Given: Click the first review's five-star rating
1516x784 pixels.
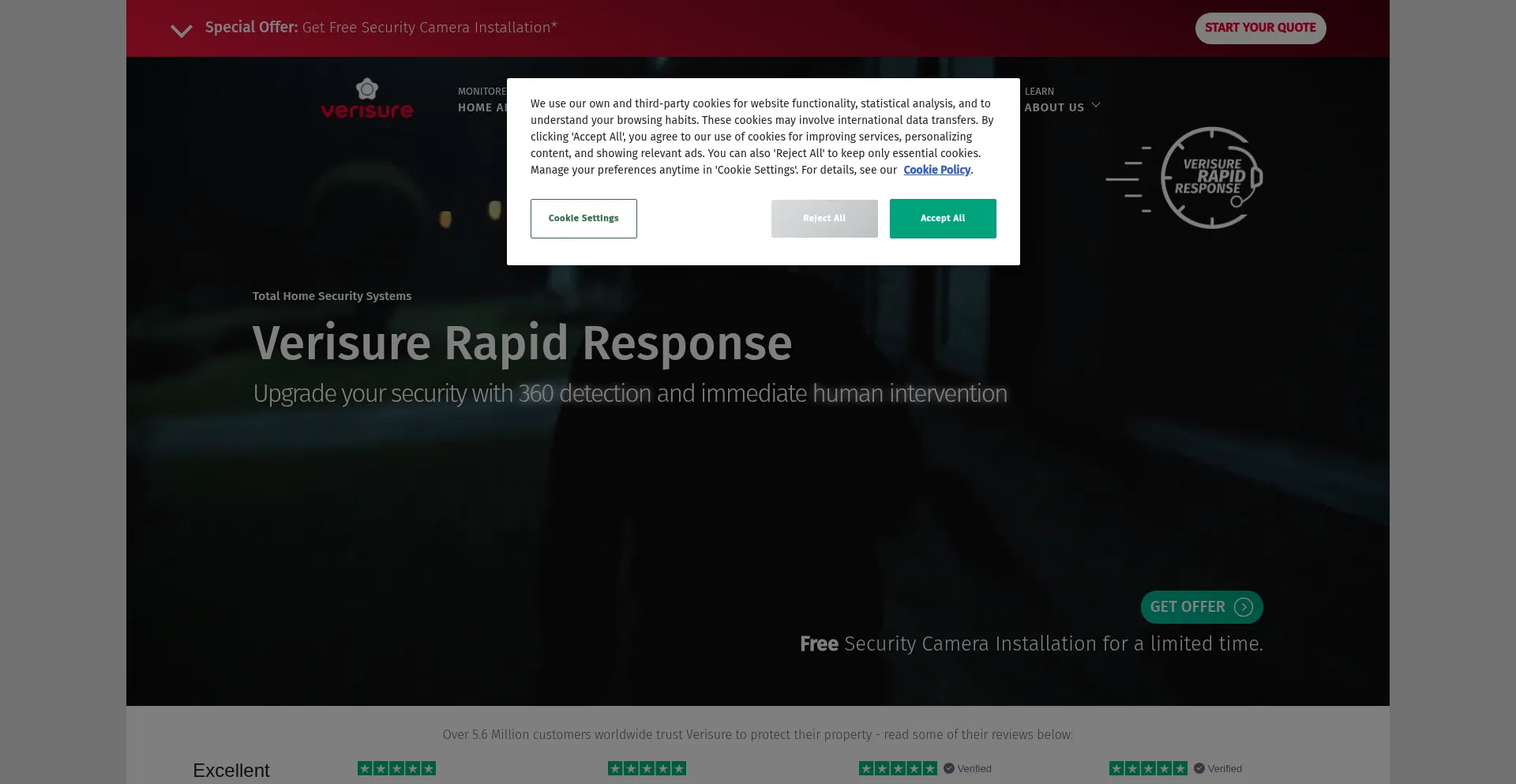Looking at the screenshot, I should (396, 768).
